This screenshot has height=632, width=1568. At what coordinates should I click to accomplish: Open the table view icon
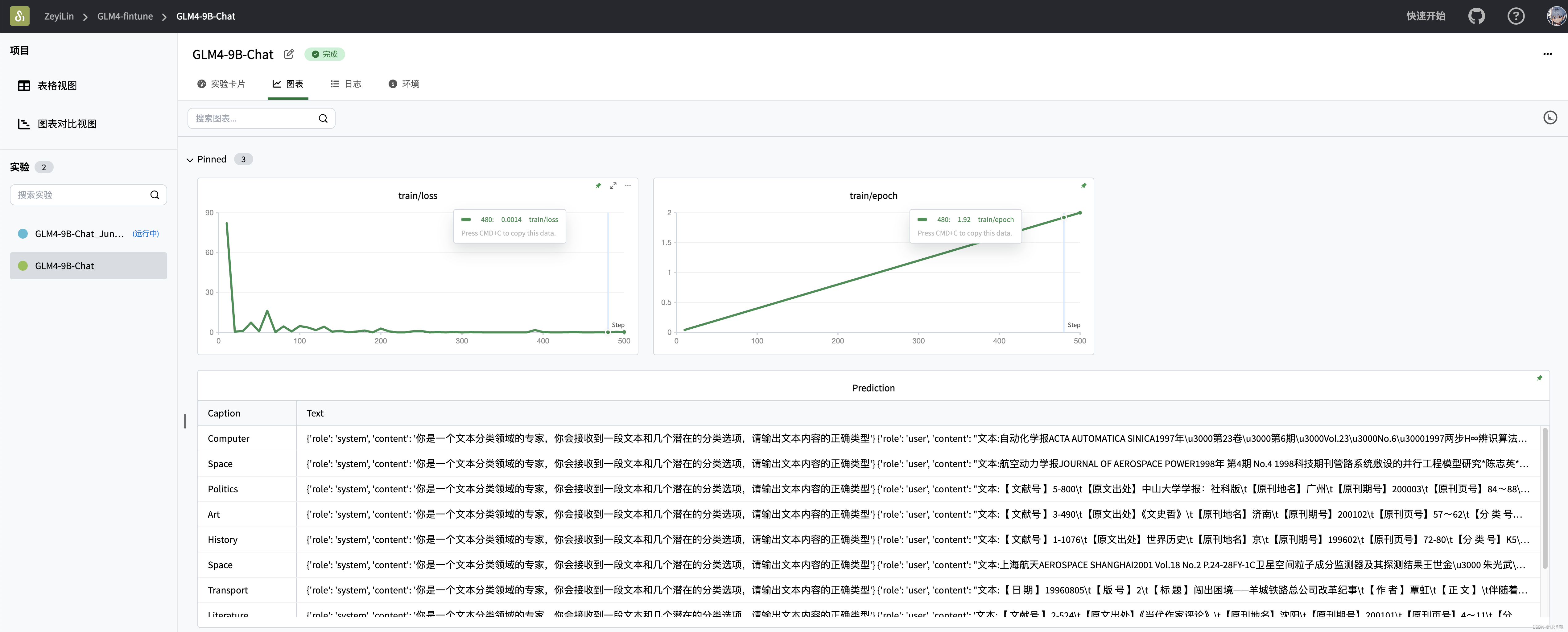coord(24,86)
